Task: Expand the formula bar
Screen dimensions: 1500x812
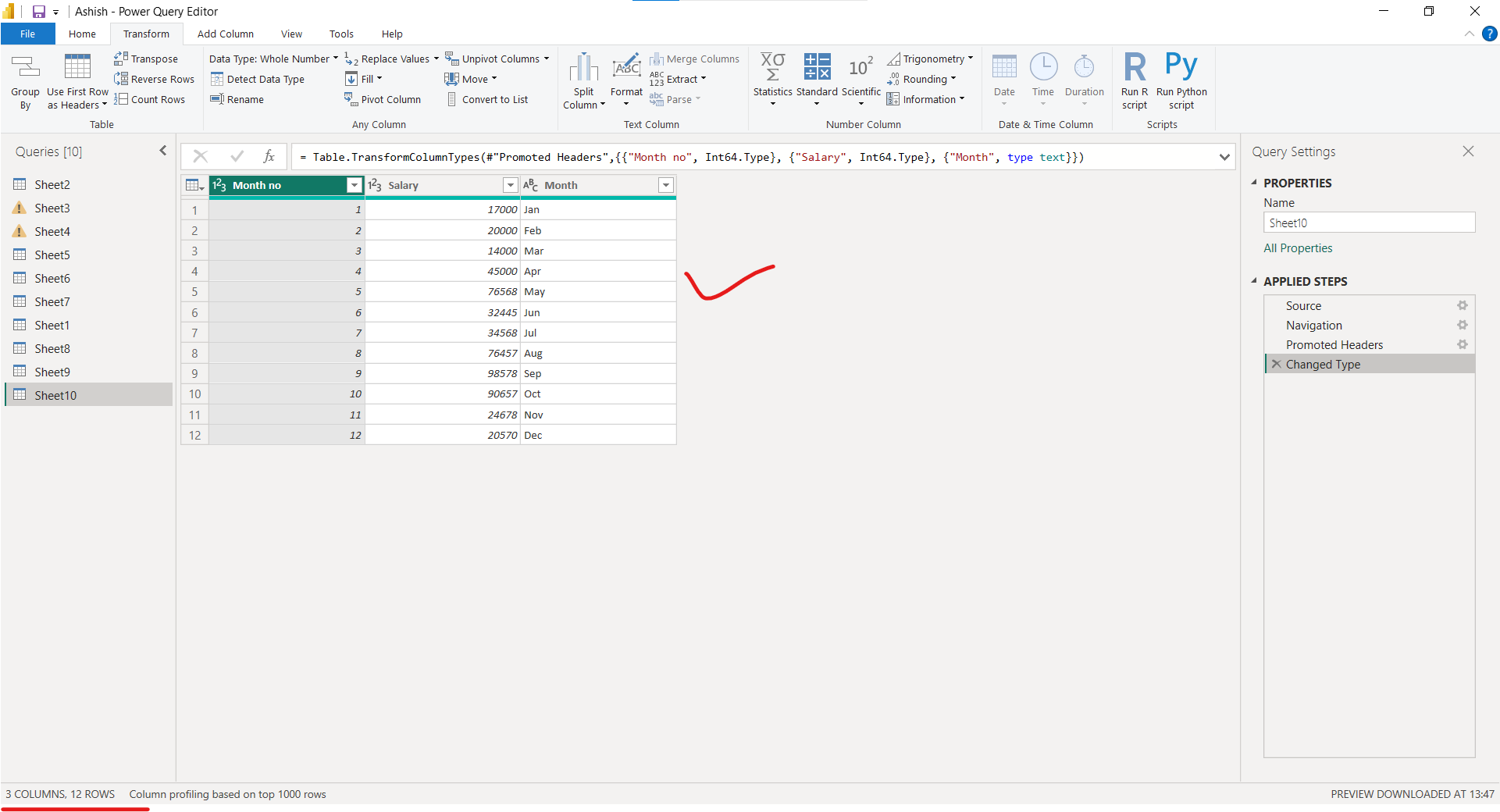Action: point(1224,157)
